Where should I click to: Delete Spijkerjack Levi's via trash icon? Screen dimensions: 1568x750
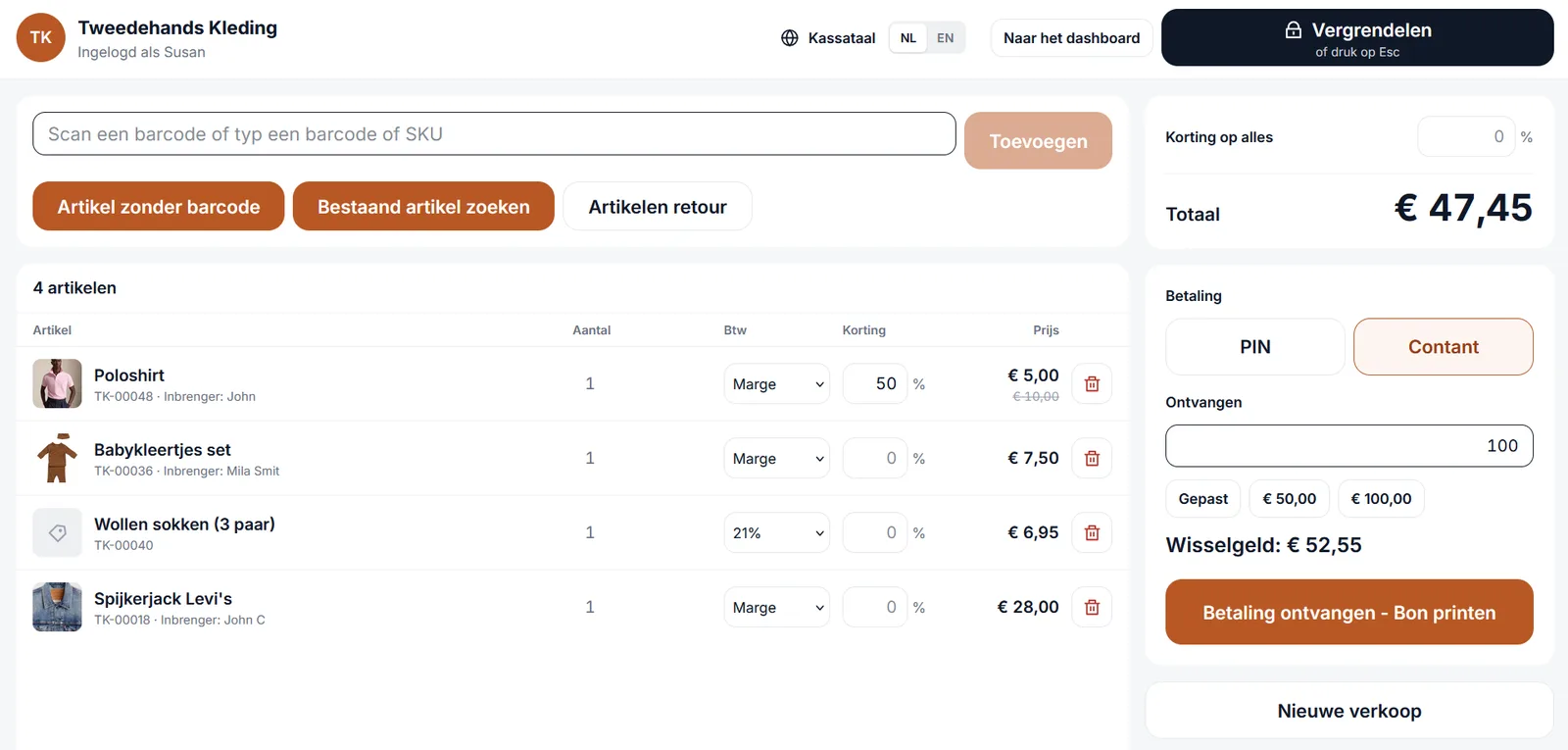tap(1092, 607)
